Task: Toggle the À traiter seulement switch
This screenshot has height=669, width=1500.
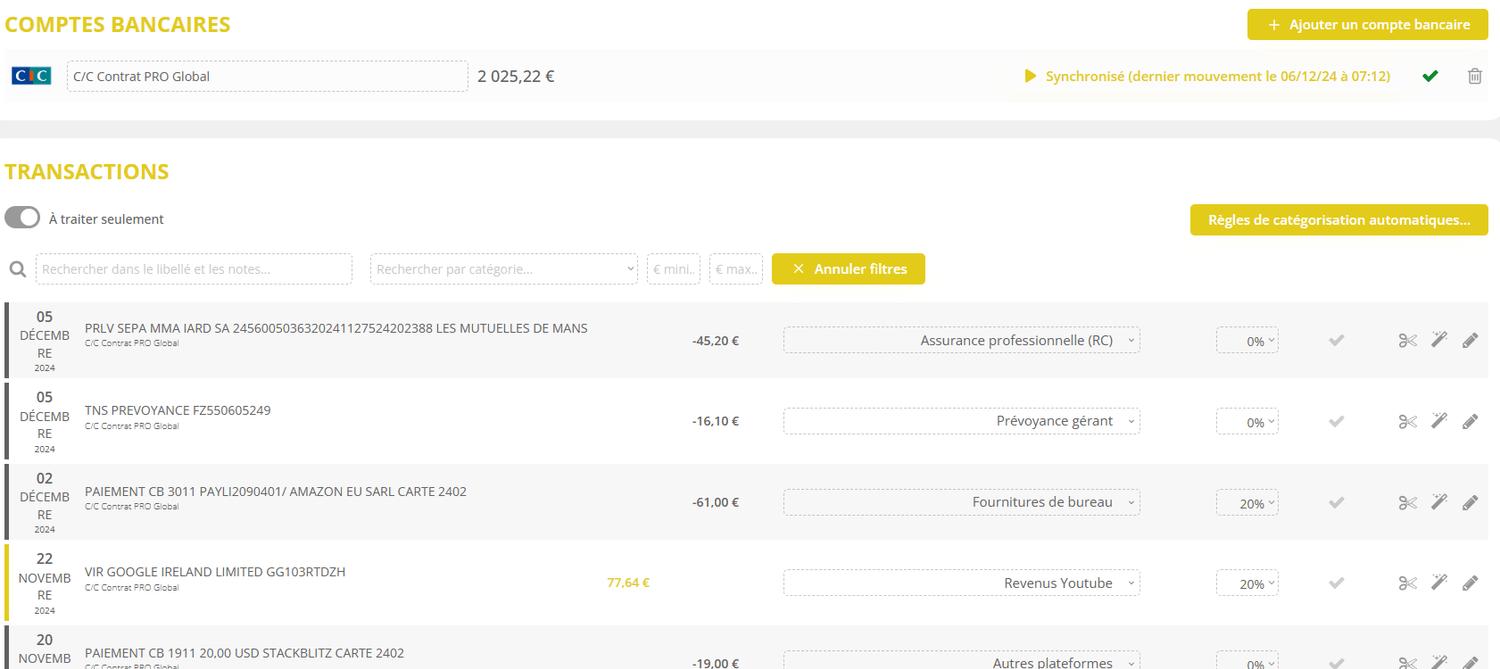Action: [x=22, y=218]
